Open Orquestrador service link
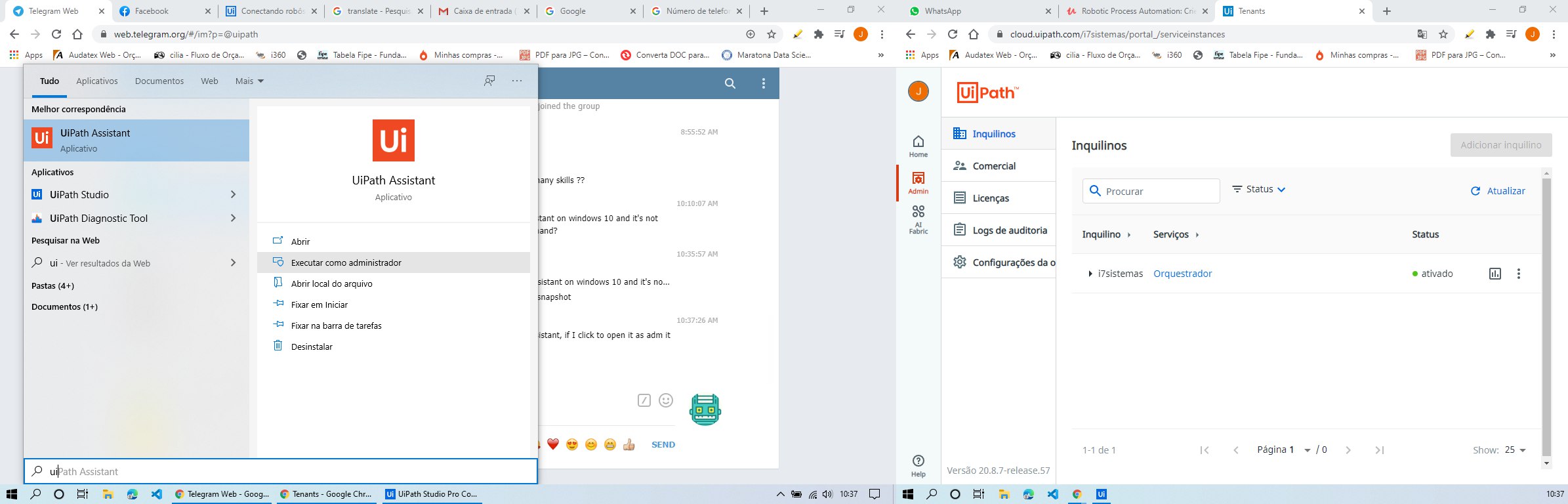The image size is (1568, 504). [1183, 274]
